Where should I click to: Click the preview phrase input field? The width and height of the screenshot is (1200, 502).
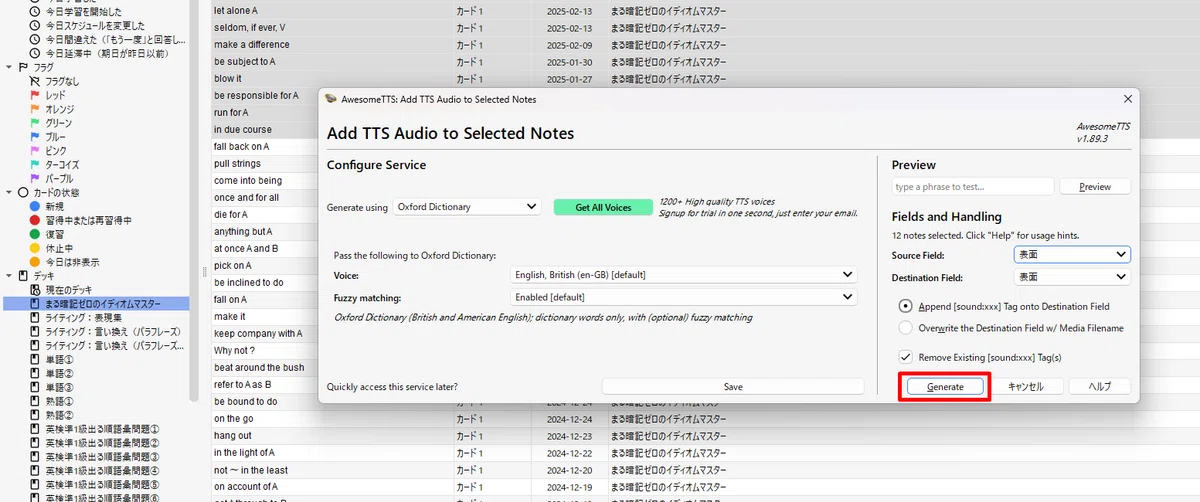973,186
